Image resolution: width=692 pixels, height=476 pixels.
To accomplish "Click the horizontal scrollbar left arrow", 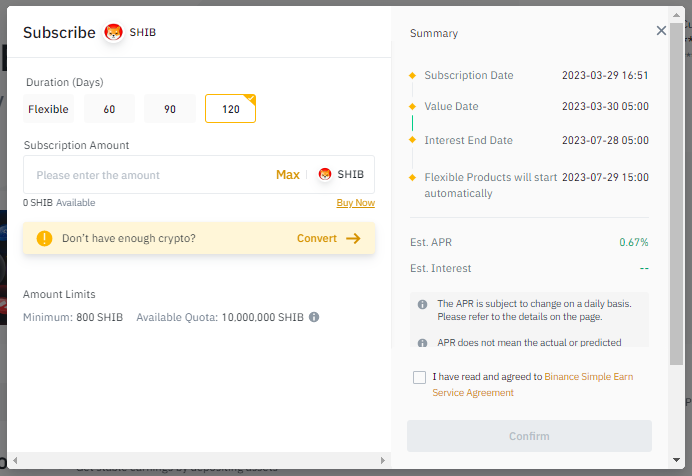I will coord(15,461).
